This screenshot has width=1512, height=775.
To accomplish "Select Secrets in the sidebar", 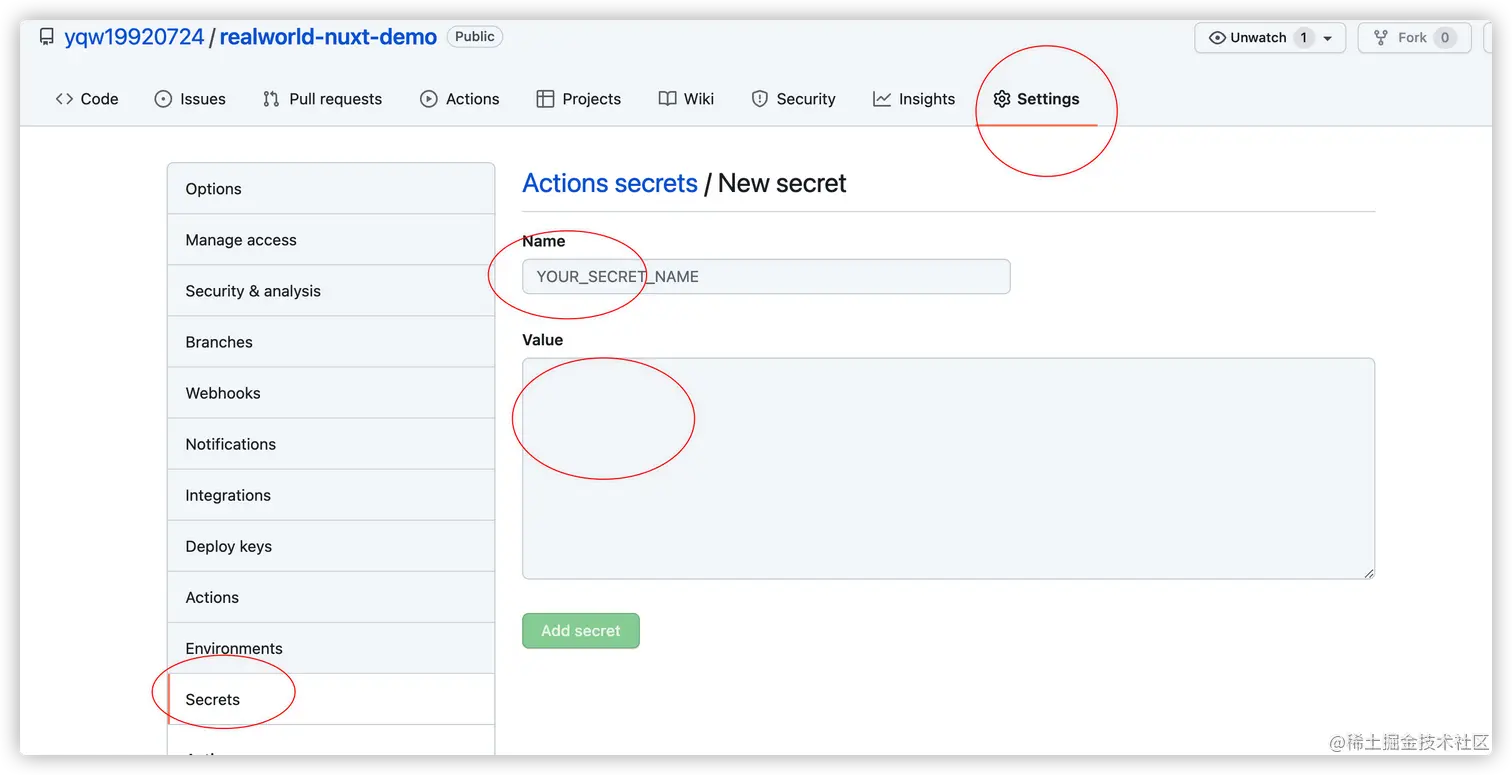I will [331, 699].
